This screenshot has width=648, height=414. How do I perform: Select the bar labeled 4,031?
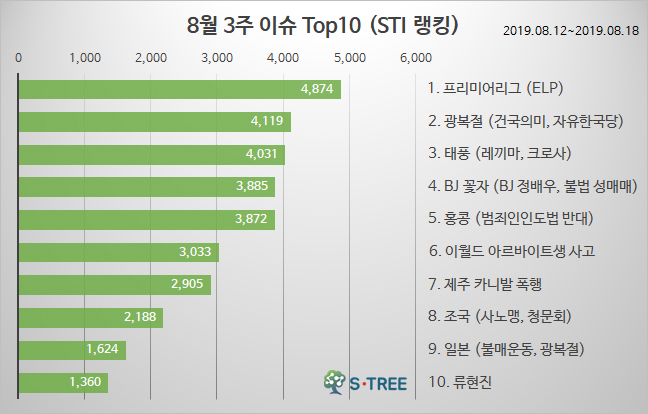(x=152, y=155)
